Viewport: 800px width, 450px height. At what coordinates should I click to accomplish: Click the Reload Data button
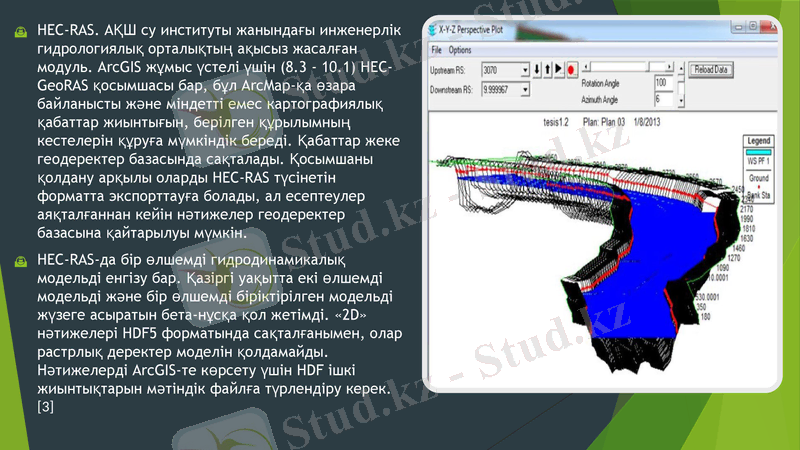pyautogui.click(x=711, y=69)
